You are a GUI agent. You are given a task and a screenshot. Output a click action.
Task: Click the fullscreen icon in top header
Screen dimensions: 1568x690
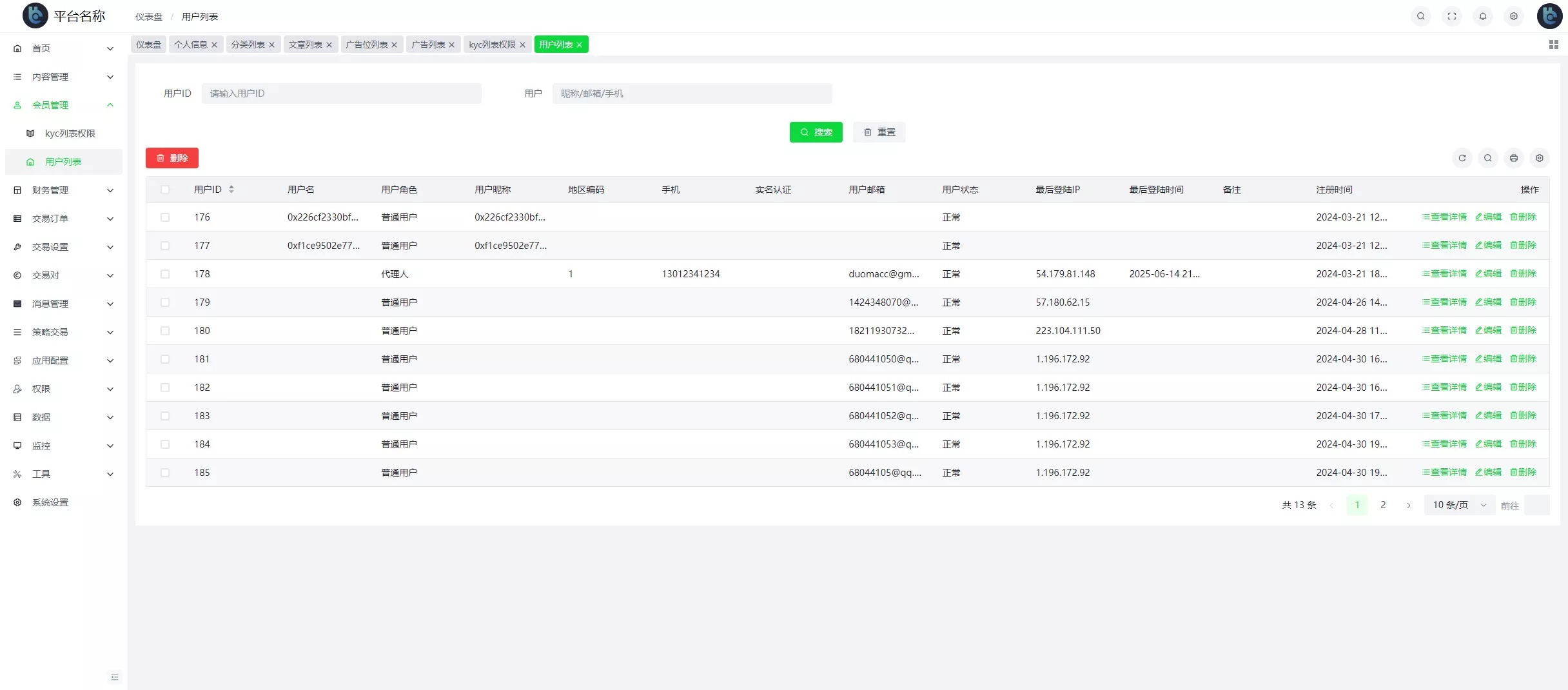[1451, 16]
